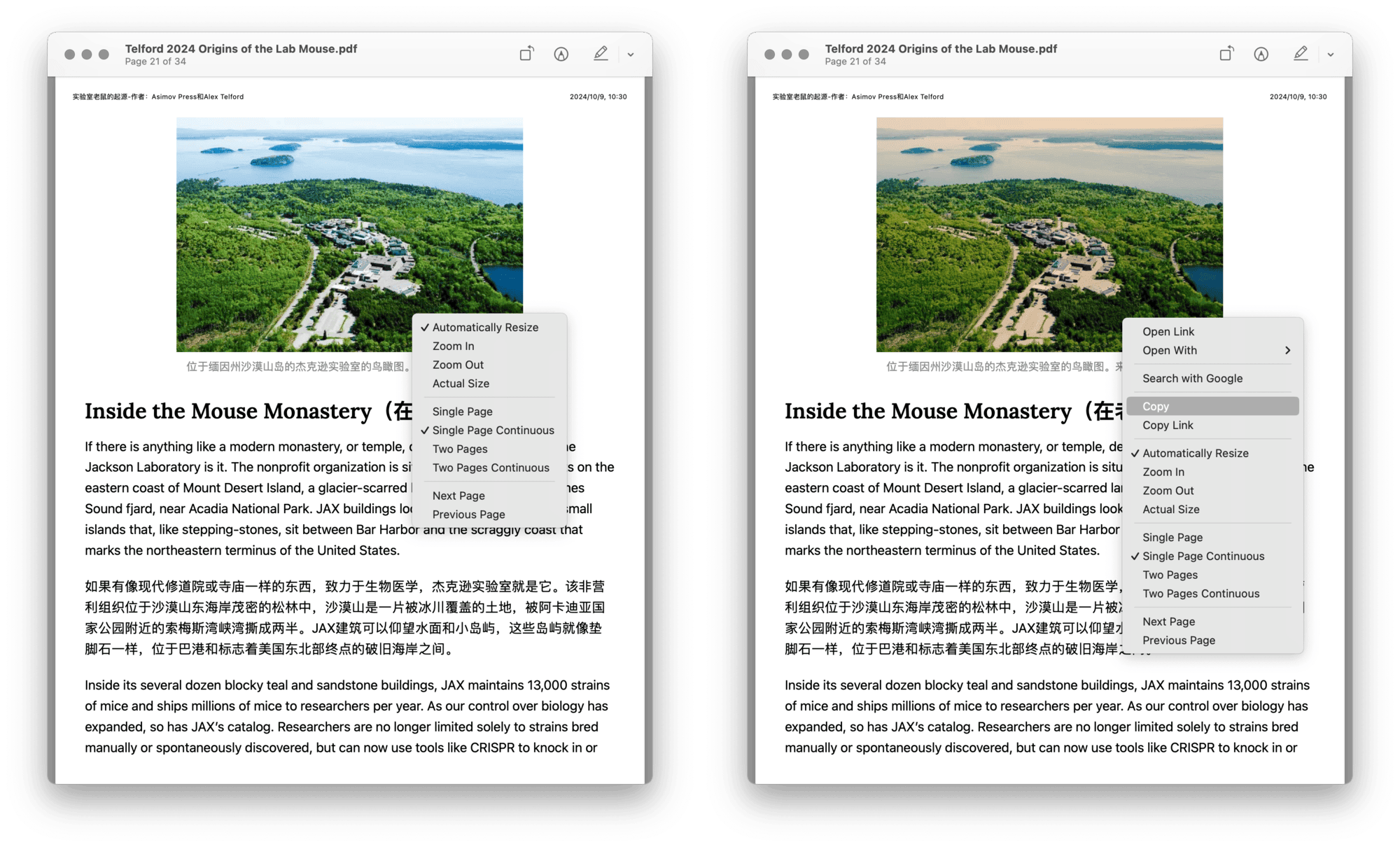Image resolution: width=1400 pixels, height=847 pixels.
Task: Click the Chinese image caption under the left window photo
Action: coord(298,366)
